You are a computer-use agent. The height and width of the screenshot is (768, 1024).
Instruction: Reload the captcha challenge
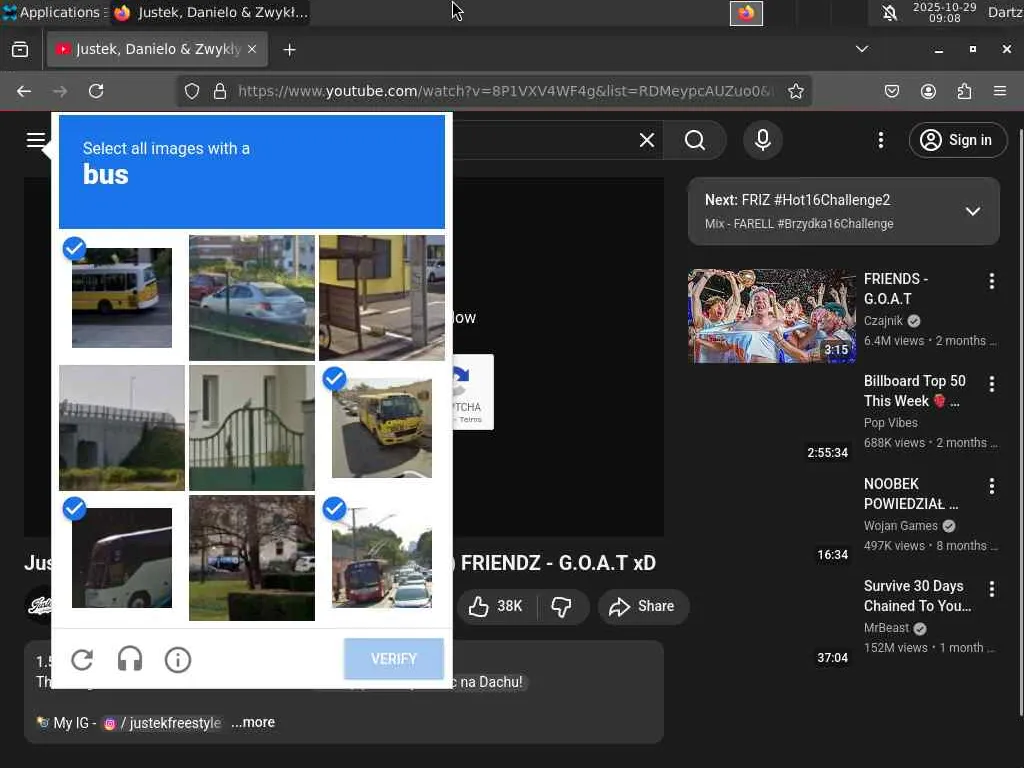tap(82, 660)
